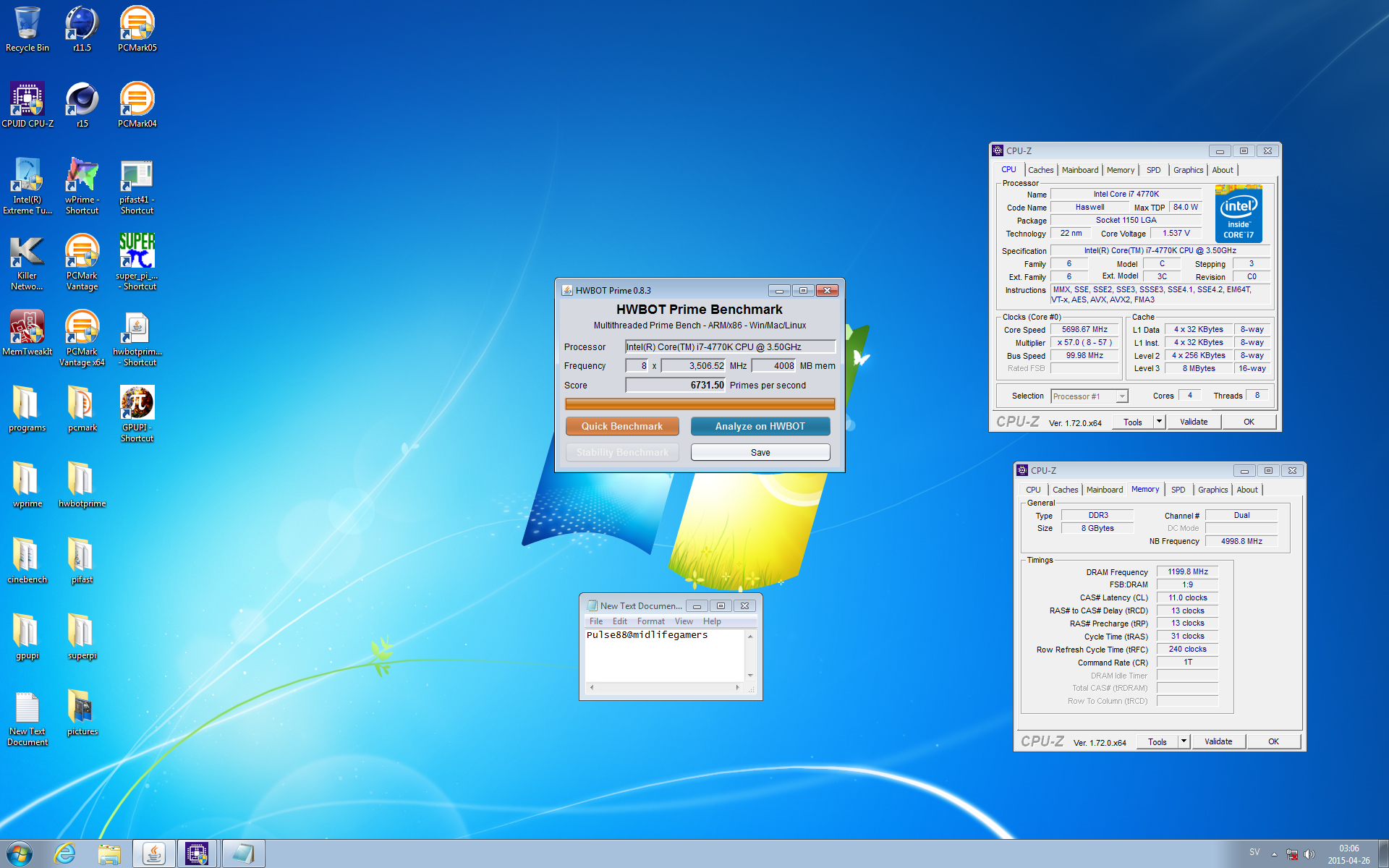Switch to the Java HWBOT Prime taskbar button
The height and width of the screenshot is (868, 1389).
(153, 854)
